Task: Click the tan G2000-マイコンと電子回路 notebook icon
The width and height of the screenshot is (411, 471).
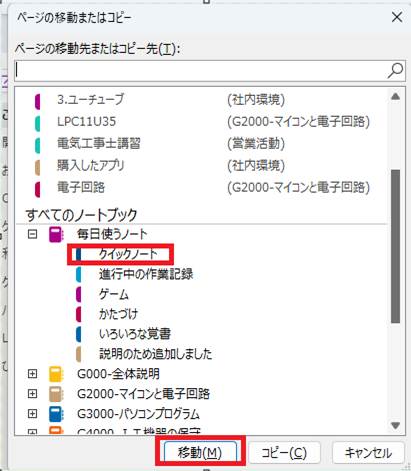Action: [x=56, y=394]
